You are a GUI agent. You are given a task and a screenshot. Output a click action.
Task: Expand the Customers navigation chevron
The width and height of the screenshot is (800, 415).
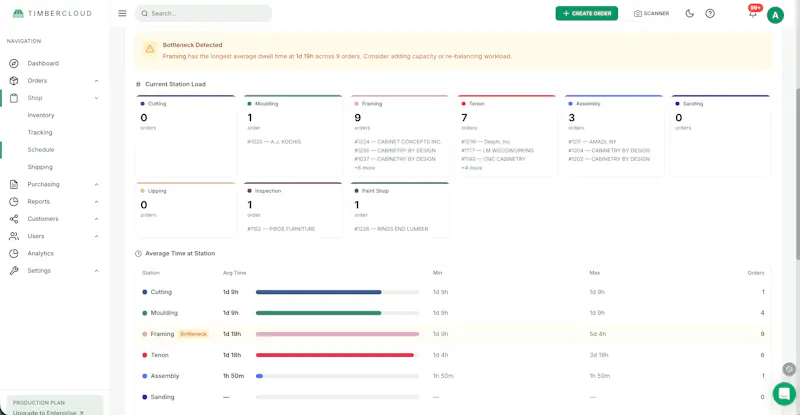pyautogui.click(x=96, y=219)
